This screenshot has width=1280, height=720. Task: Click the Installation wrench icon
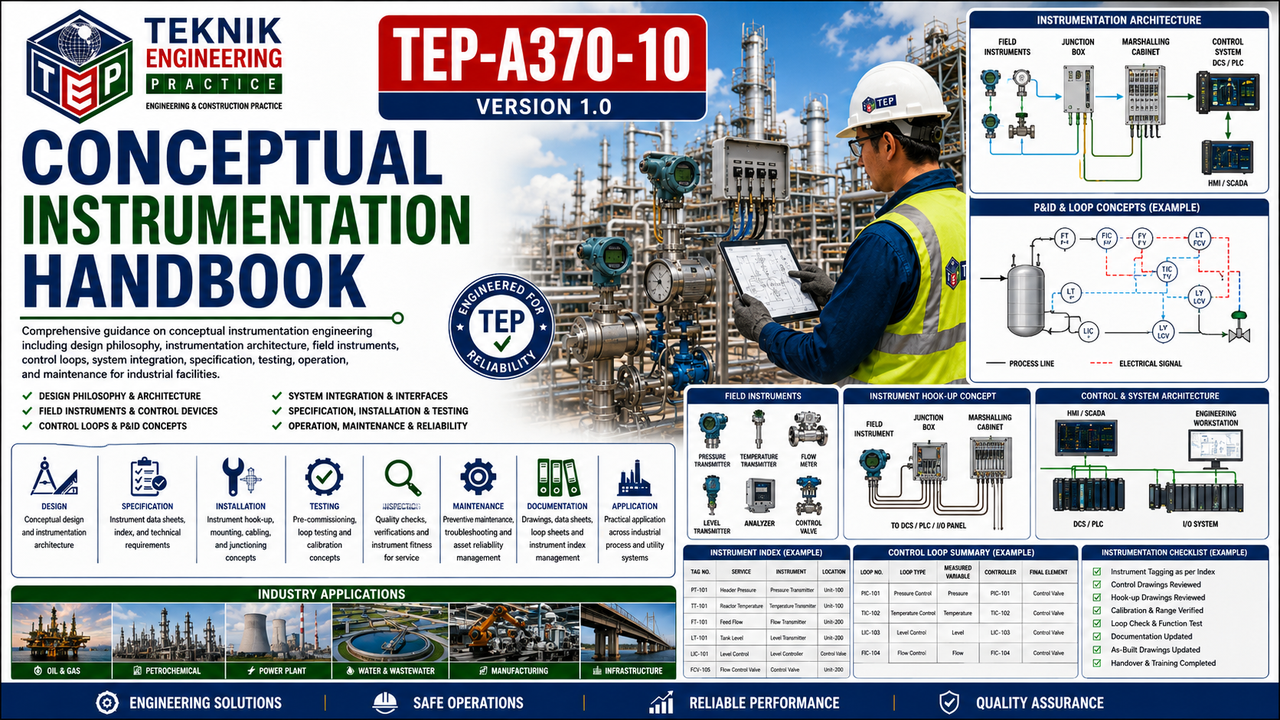point(240,477)
